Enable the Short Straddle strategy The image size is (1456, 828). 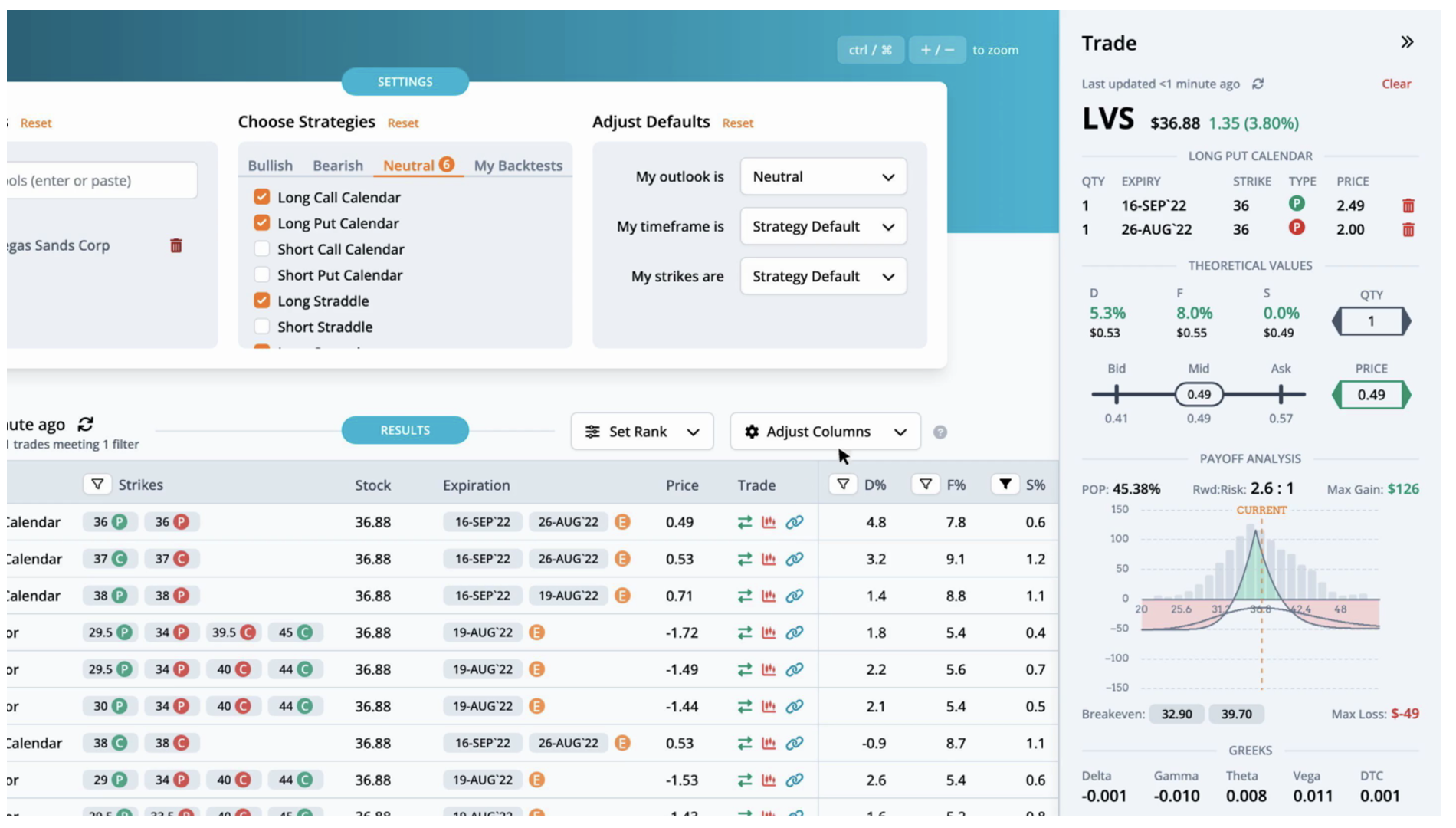coord(261,327)
